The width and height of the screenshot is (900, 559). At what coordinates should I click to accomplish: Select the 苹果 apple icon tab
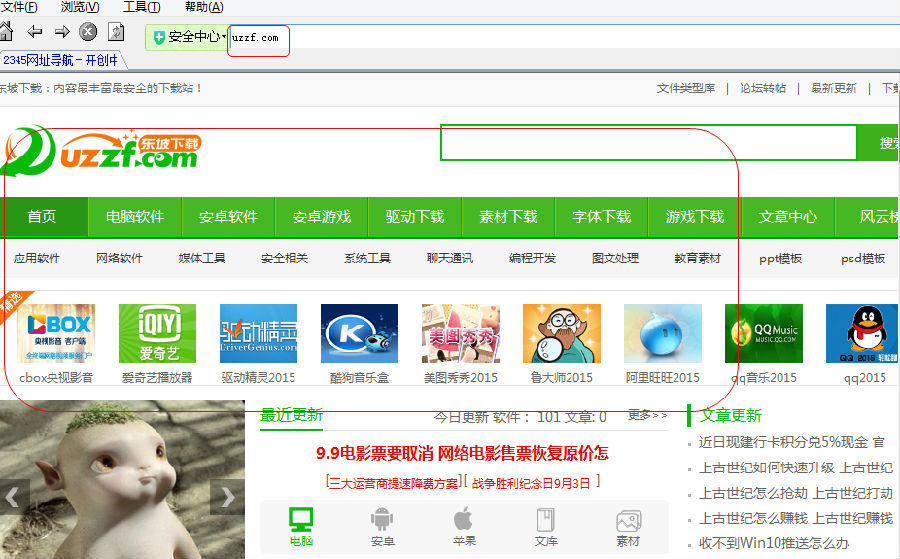coord(464,526)
